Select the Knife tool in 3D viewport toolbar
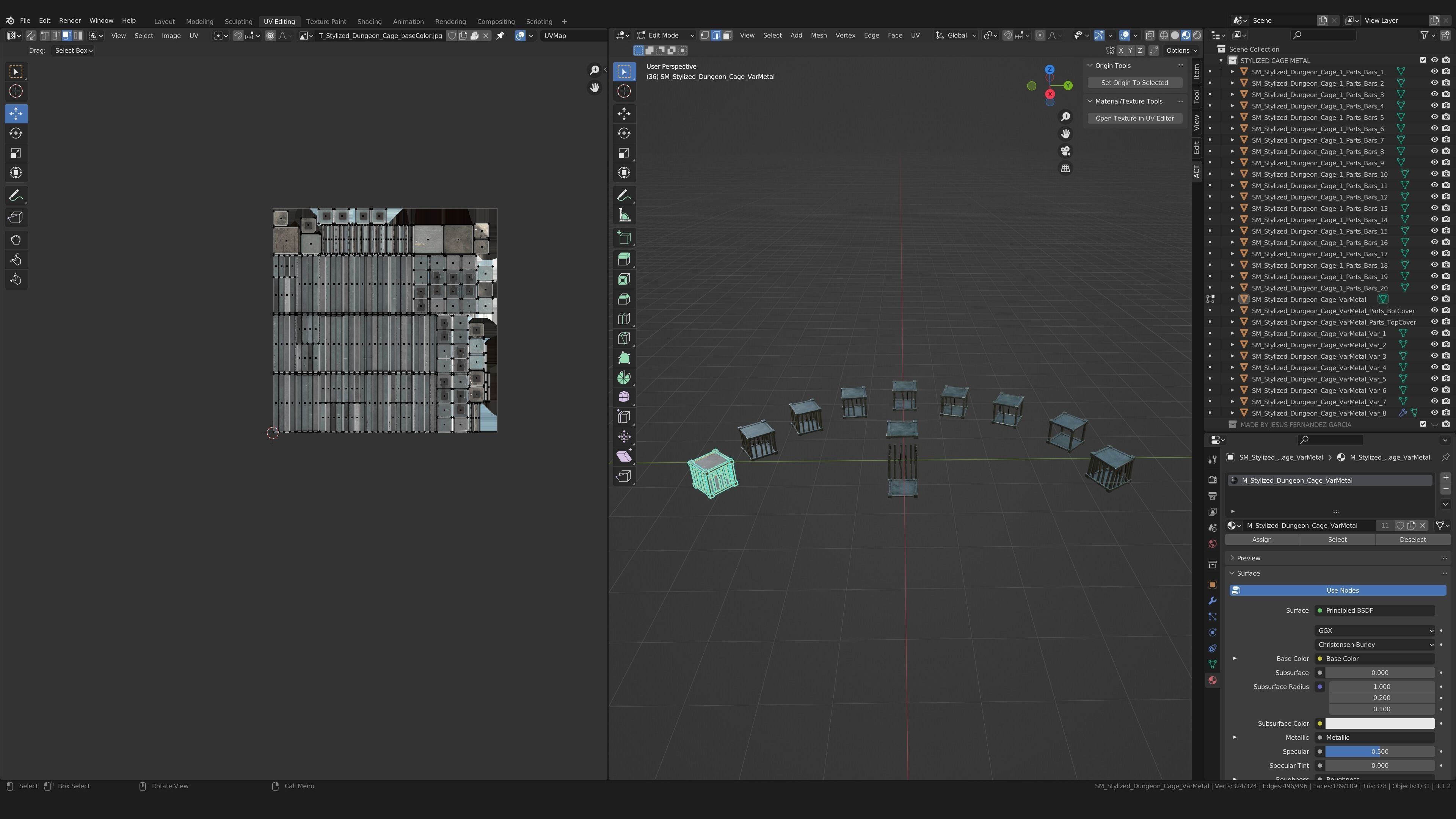Screen dimensions: 1456x819 pyautogui.click(x=624, y=339)
